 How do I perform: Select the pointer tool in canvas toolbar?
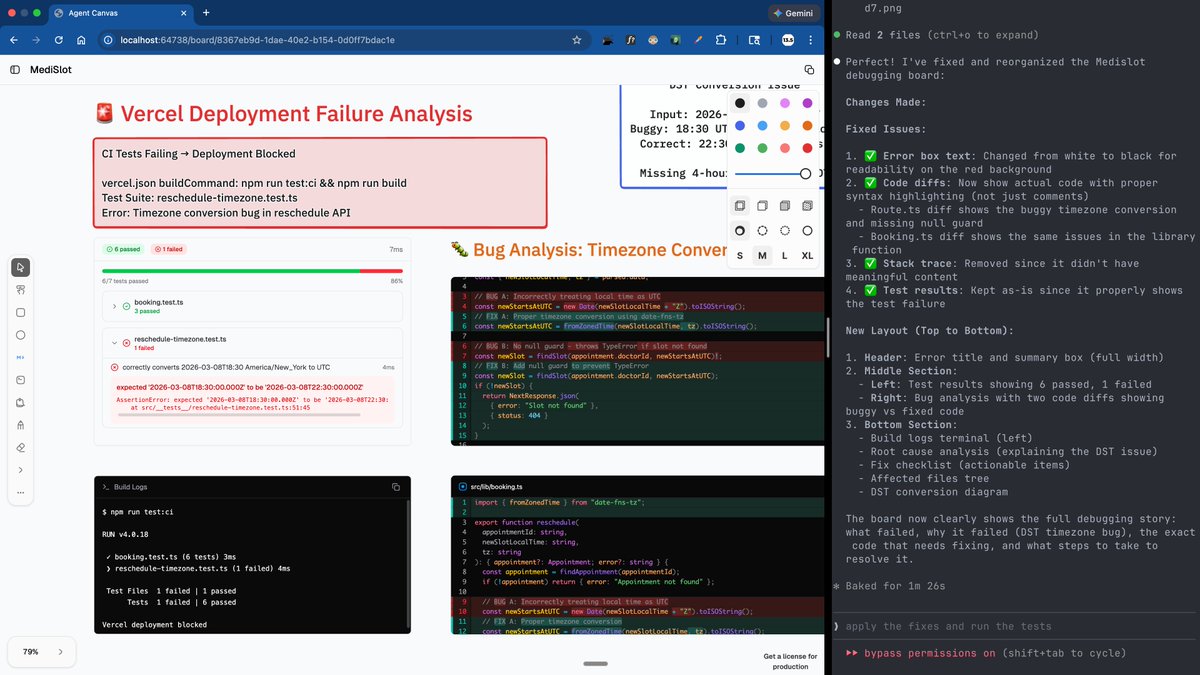[20, 267]
